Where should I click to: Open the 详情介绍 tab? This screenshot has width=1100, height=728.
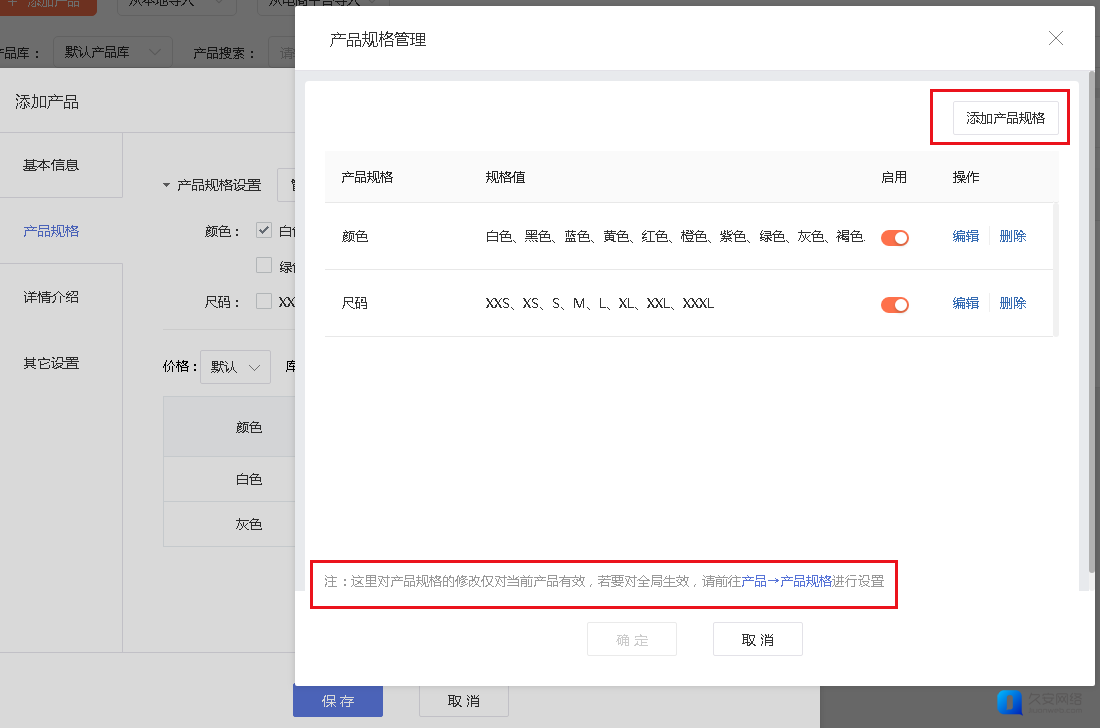(x=51, y=297)
